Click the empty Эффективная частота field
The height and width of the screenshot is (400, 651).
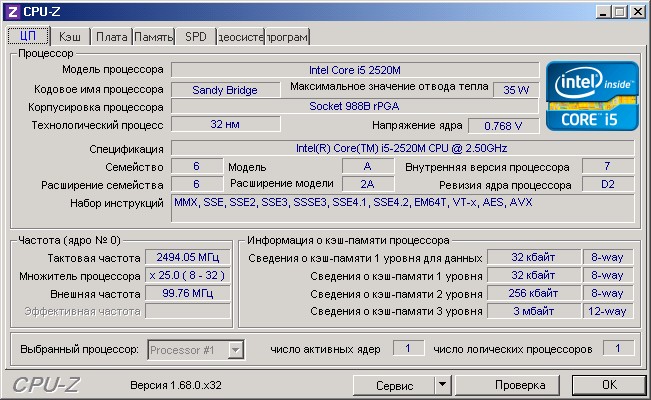(x=188, y=311)
